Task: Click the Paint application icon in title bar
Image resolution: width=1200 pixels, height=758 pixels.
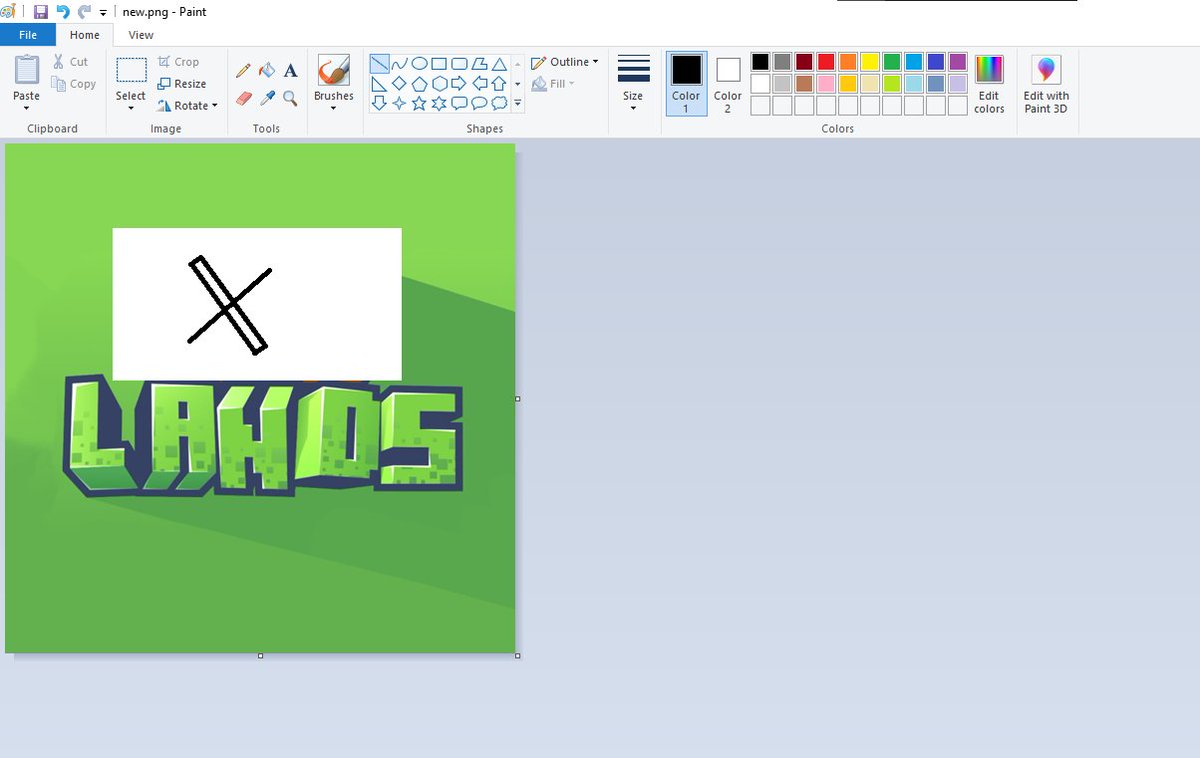Action: point(9,12)
